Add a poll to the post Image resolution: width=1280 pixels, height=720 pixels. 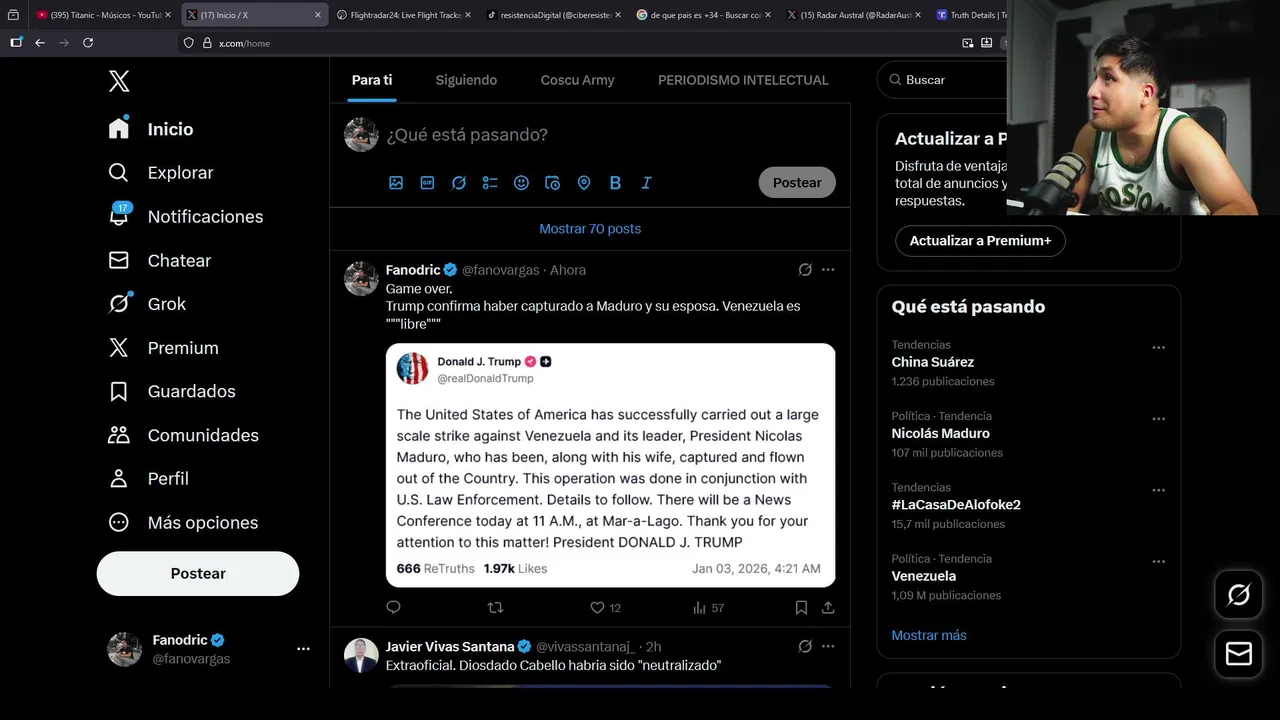click(x=490, y=183)
